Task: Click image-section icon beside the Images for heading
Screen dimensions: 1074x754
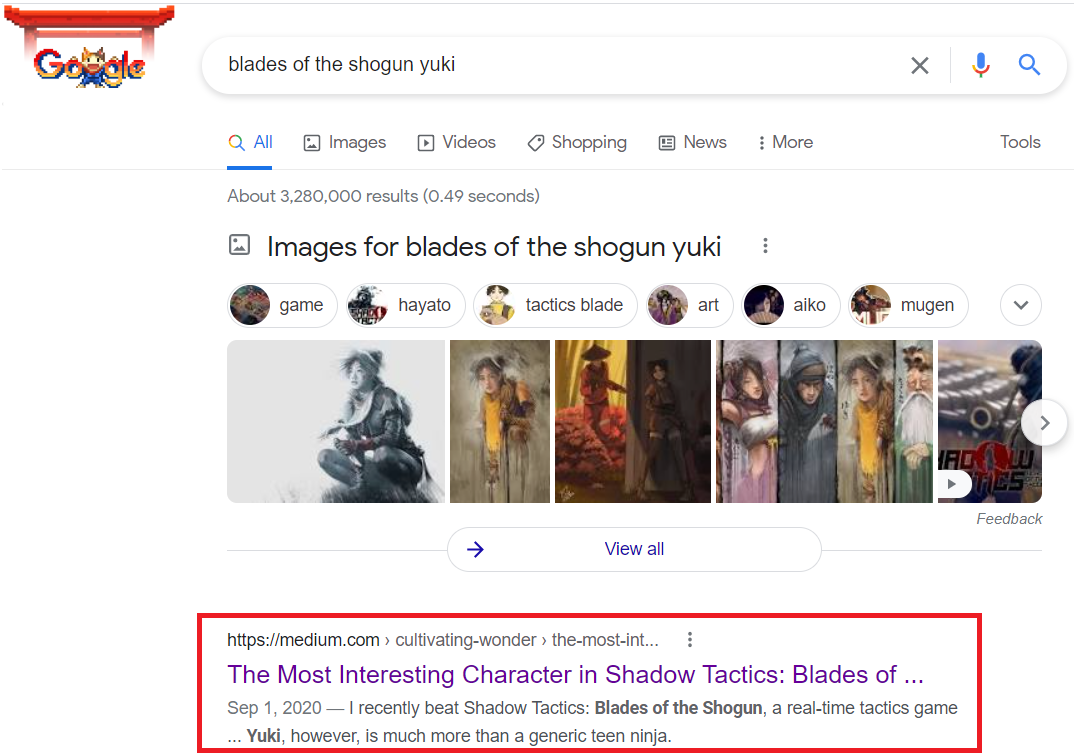Action: coord(239,244)
